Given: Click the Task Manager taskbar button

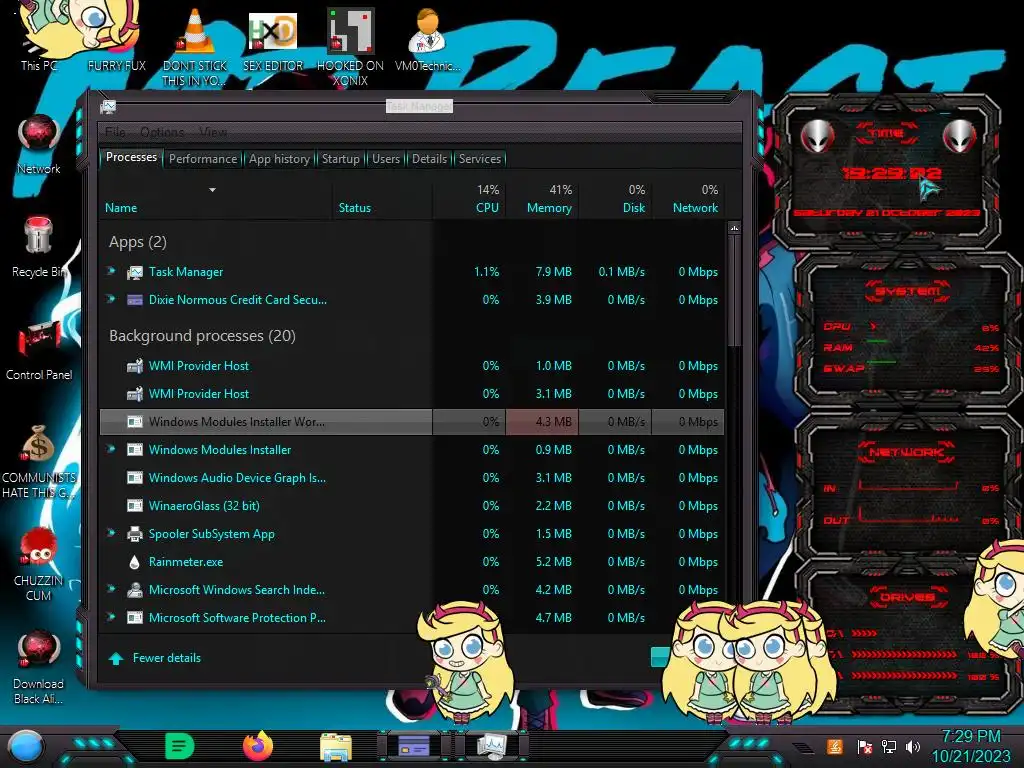Looking at the screenshot, I should click(x=491, y=746).
